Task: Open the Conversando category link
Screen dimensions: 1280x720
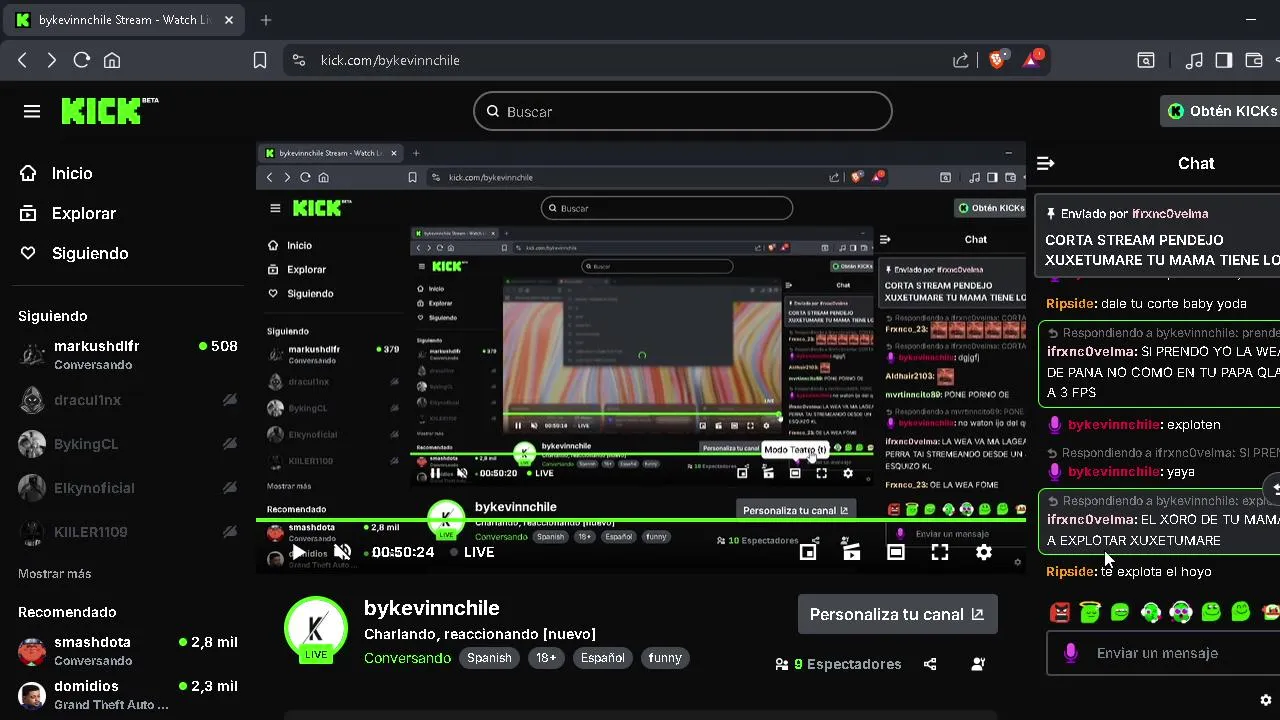Action: pyautogui.click(x=407, y=658)
